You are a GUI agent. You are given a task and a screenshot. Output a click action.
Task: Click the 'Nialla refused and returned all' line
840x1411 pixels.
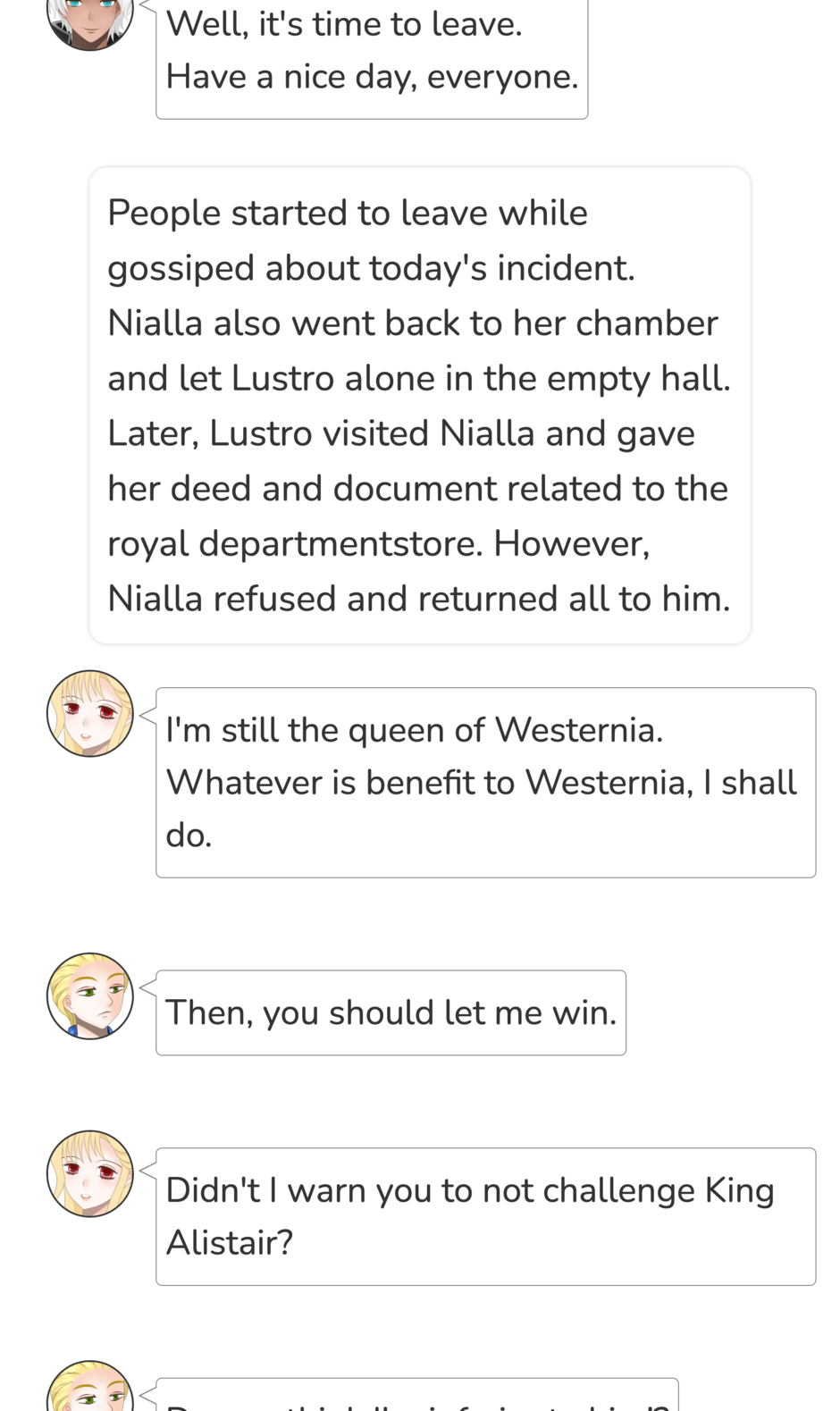pos(418,599)
